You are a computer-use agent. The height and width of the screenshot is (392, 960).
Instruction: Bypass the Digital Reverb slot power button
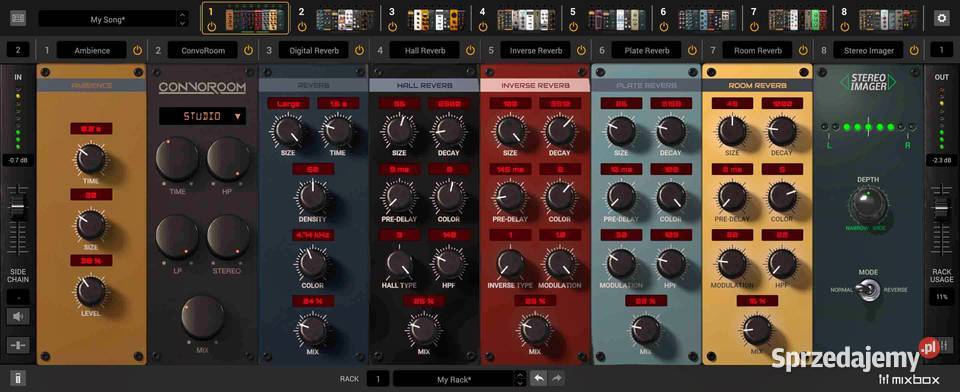tap(359, 50)
